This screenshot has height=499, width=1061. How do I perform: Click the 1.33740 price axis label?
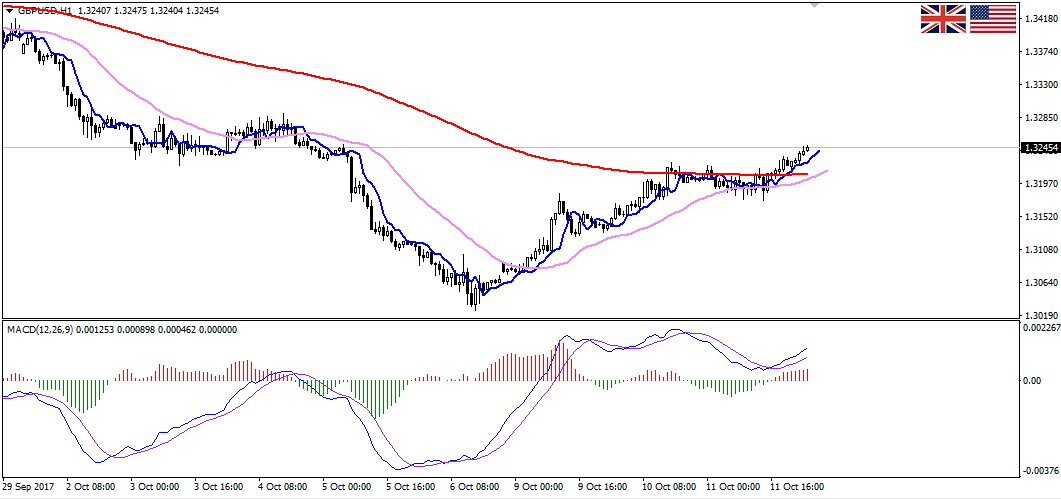tap(1040, 51)
